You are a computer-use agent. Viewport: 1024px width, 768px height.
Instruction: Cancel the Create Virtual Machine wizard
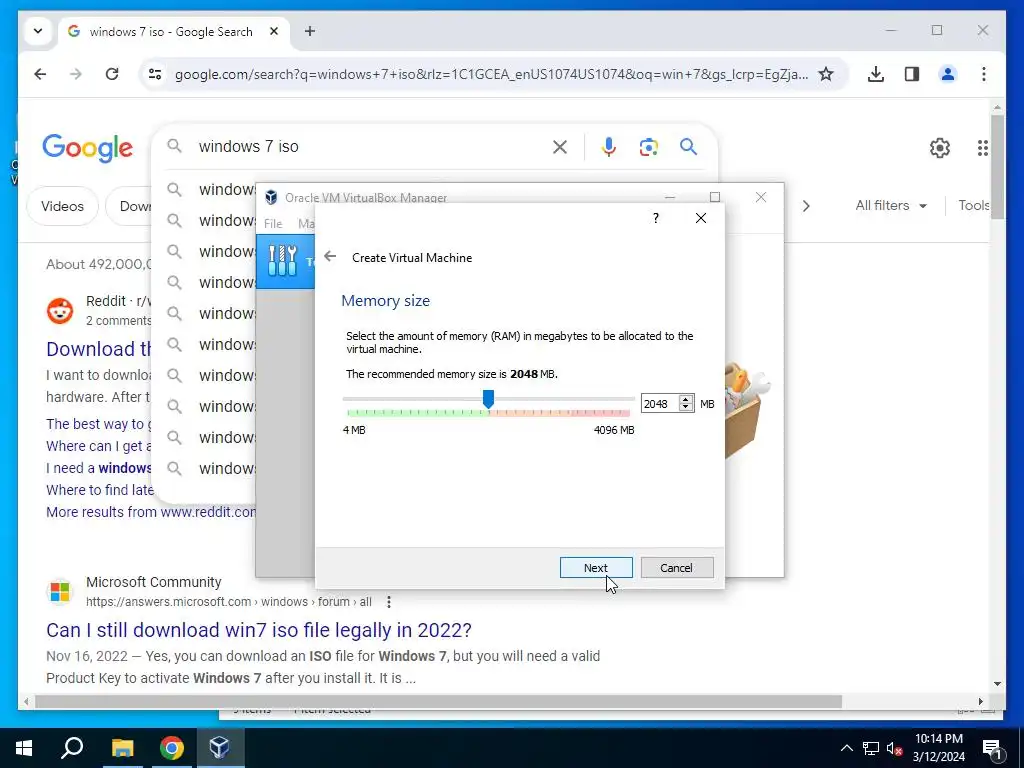(677, 568)
